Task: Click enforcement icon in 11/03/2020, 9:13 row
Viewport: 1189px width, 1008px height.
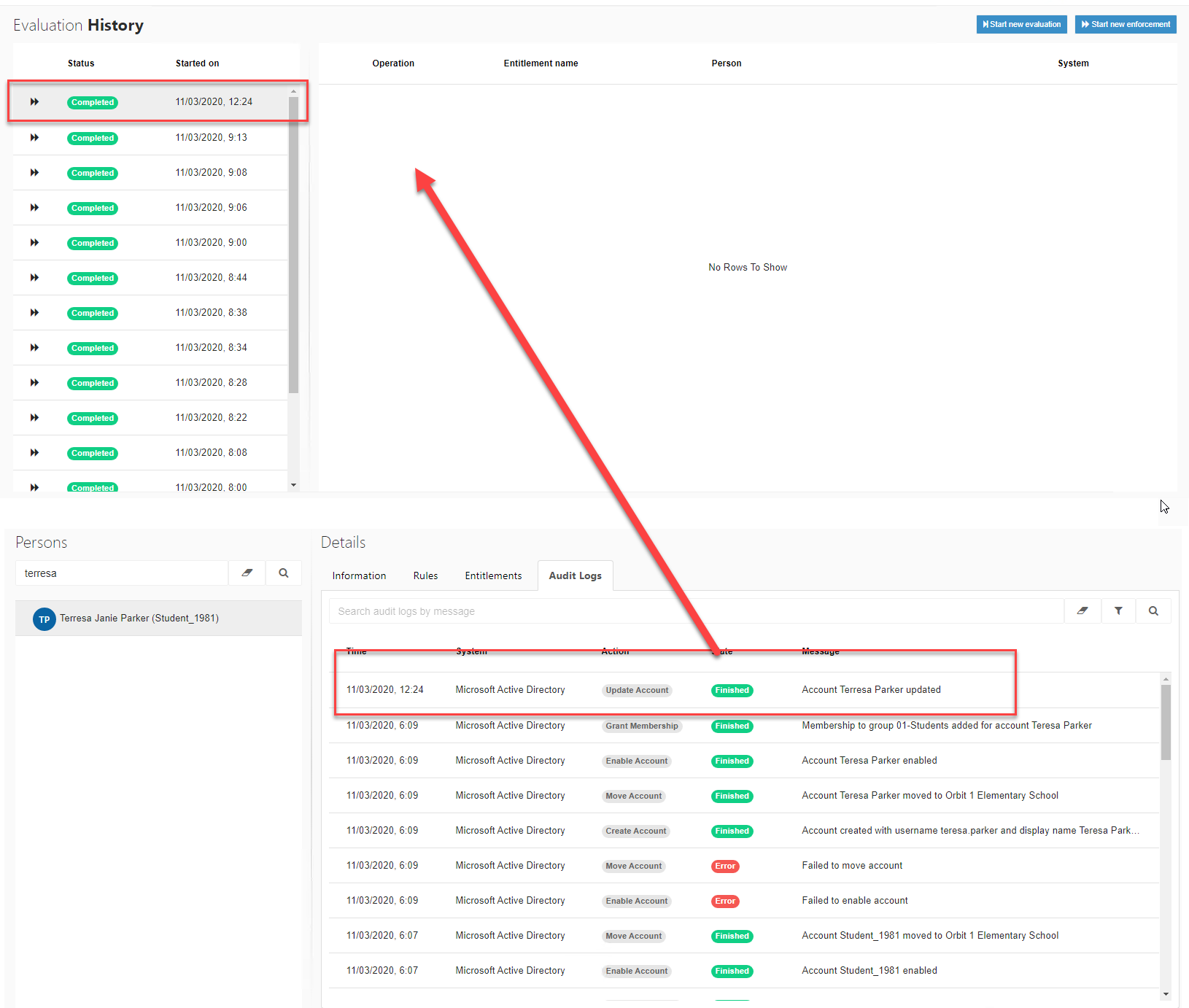Action: [x=34, y=138]
